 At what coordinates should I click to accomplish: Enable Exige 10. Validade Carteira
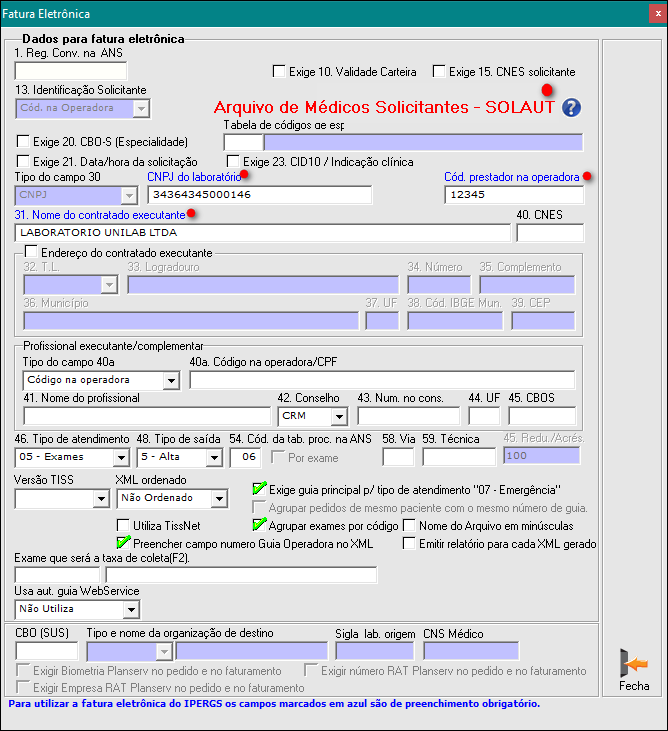click(279, 71)
